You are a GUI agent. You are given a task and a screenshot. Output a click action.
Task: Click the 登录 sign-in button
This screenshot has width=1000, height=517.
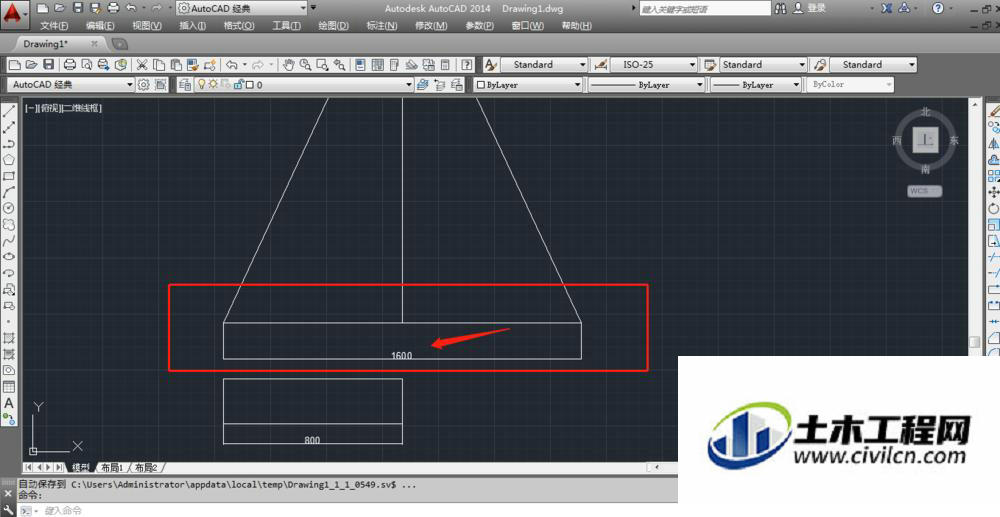(817, 8)
